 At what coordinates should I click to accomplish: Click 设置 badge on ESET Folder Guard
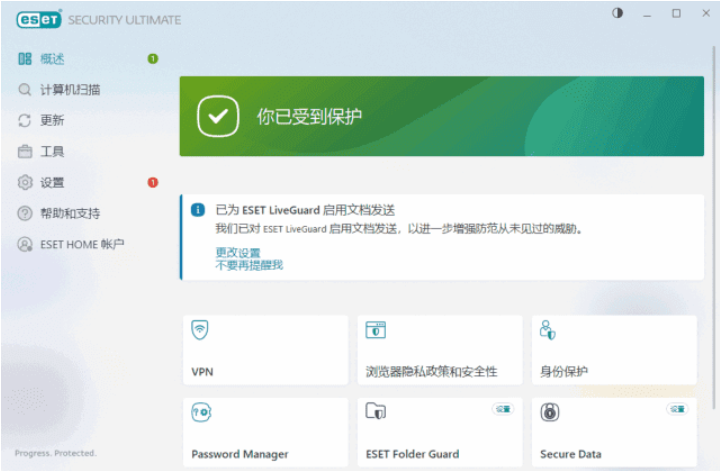(503, 409)
